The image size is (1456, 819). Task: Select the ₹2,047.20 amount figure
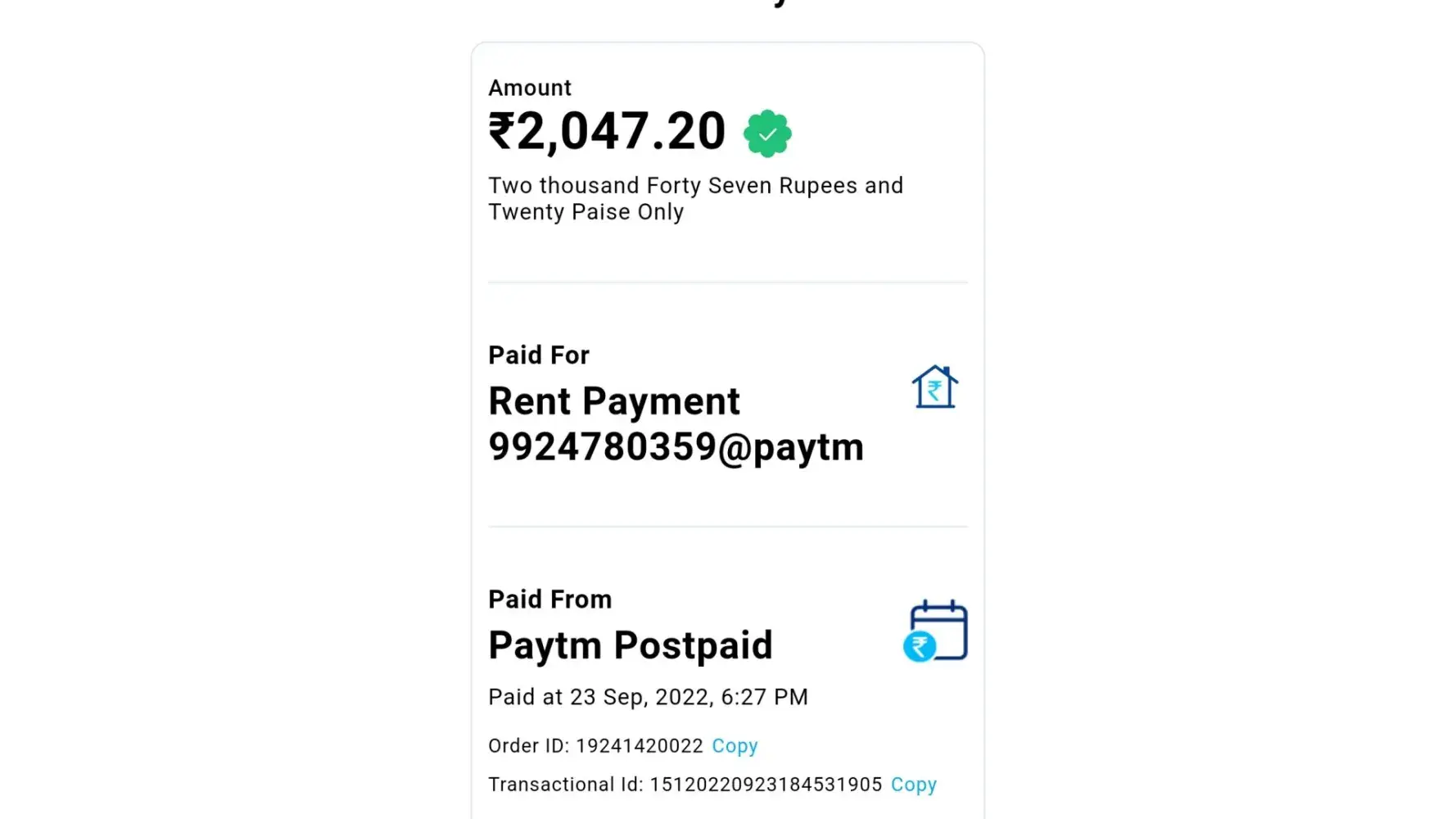tap(621, 131)
